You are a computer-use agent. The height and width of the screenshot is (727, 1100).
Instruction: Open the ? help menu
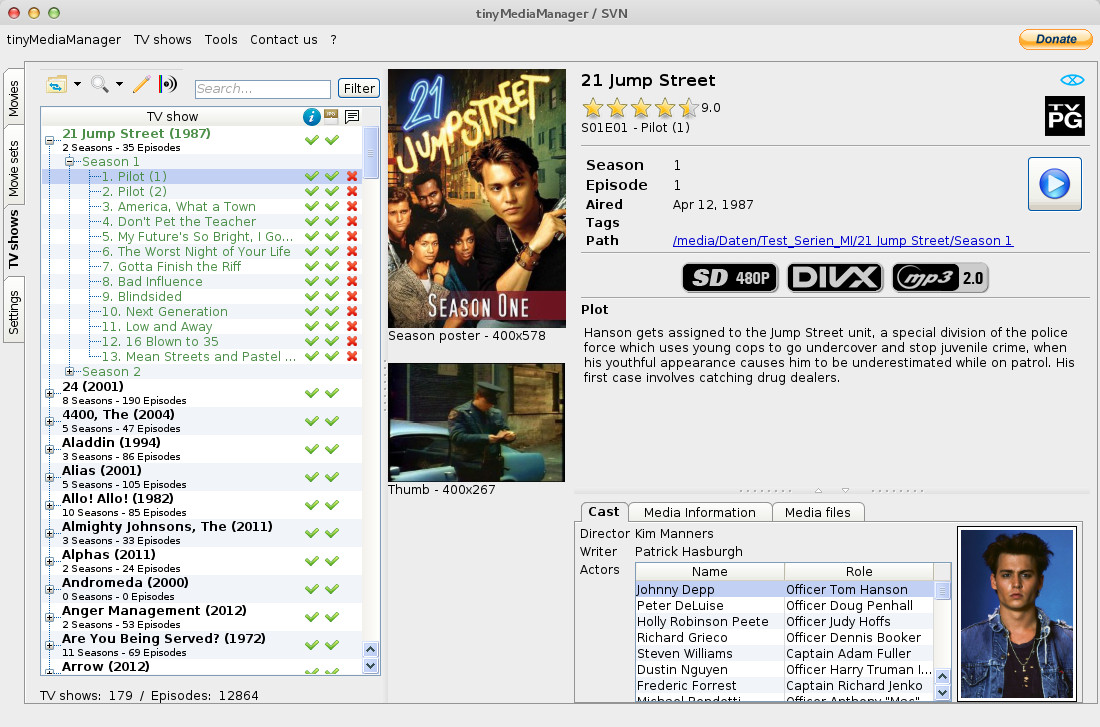click(x=333, y=40)
